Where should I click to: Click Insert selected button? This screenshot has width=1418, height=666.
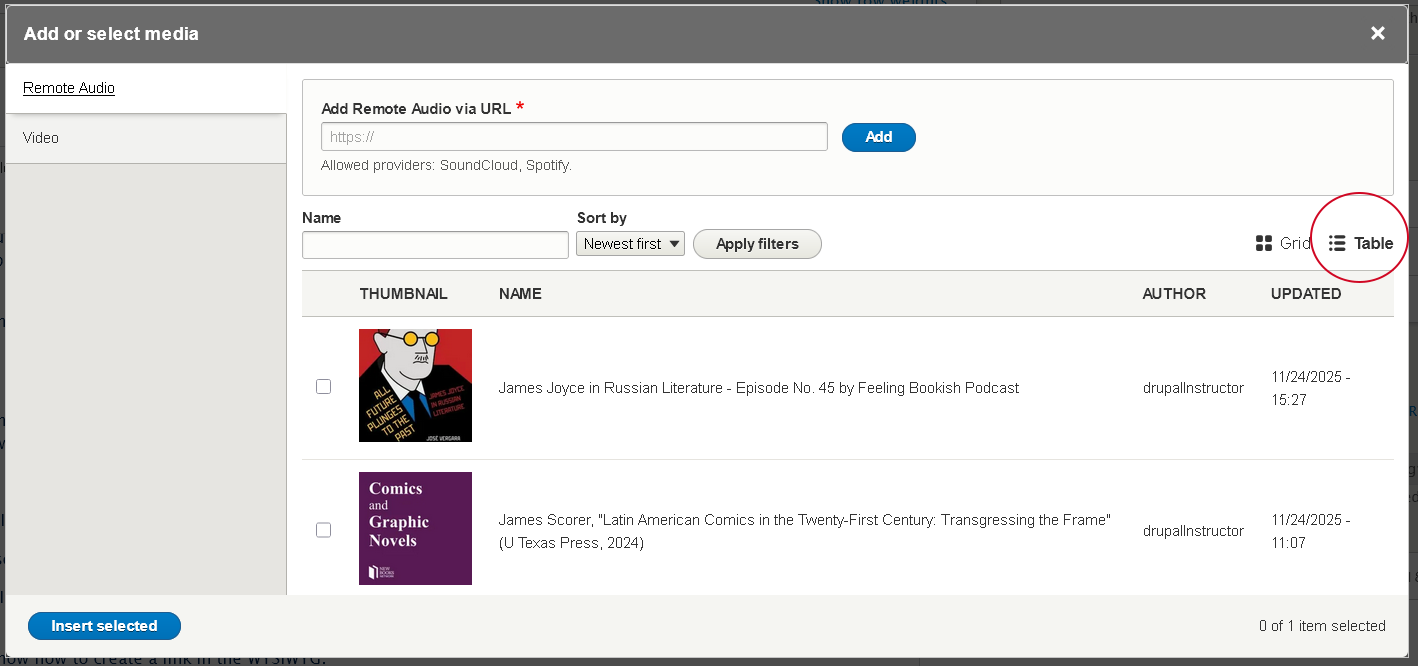click(x=104, y=626)
